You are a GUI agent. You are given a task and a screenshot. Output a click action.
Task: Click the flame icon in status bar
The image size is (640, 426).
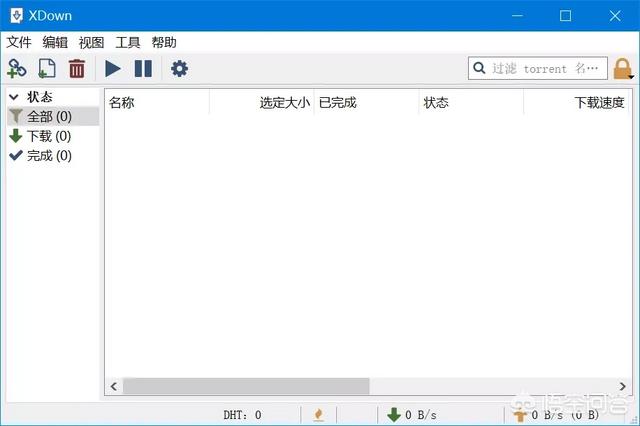coord(318,414)
